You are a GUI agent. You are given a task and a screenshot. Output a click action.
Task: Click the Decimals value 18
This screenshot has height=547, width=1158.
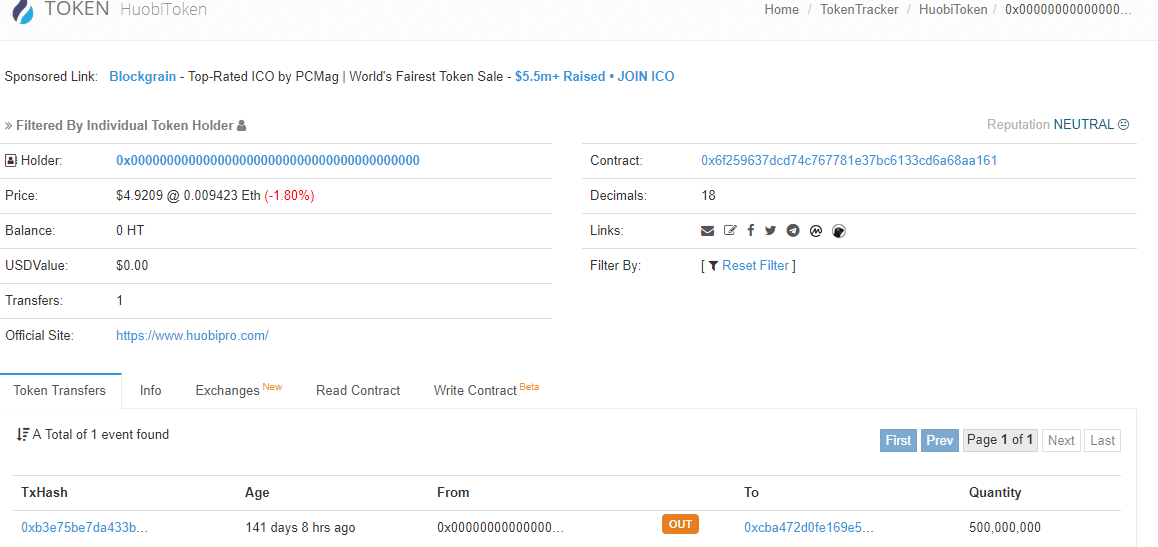[708, 196]
